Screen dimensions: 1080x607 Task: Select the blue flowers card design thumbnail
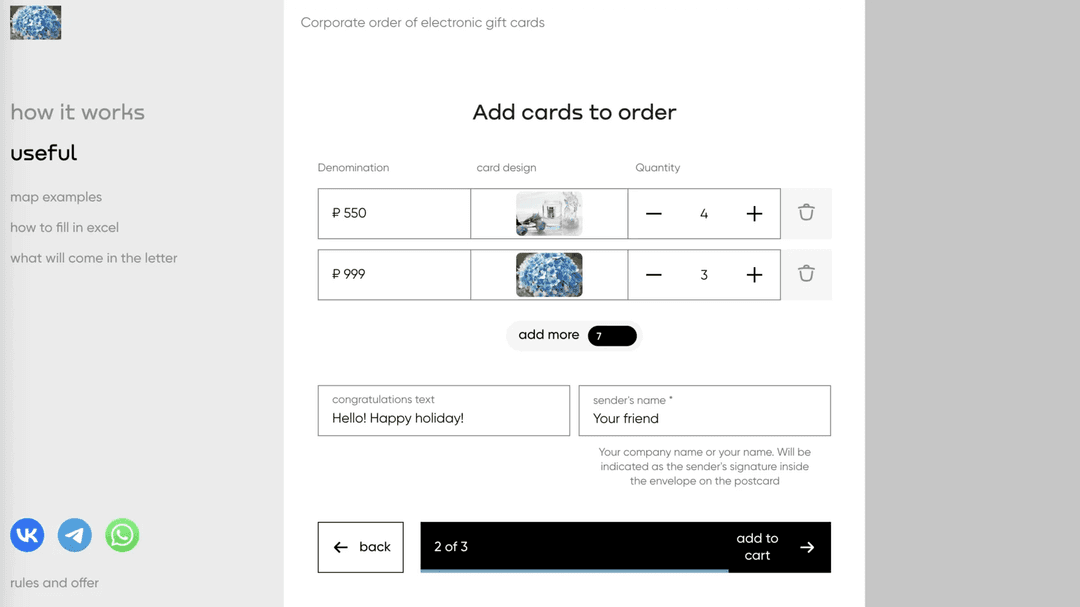point(549,274)
